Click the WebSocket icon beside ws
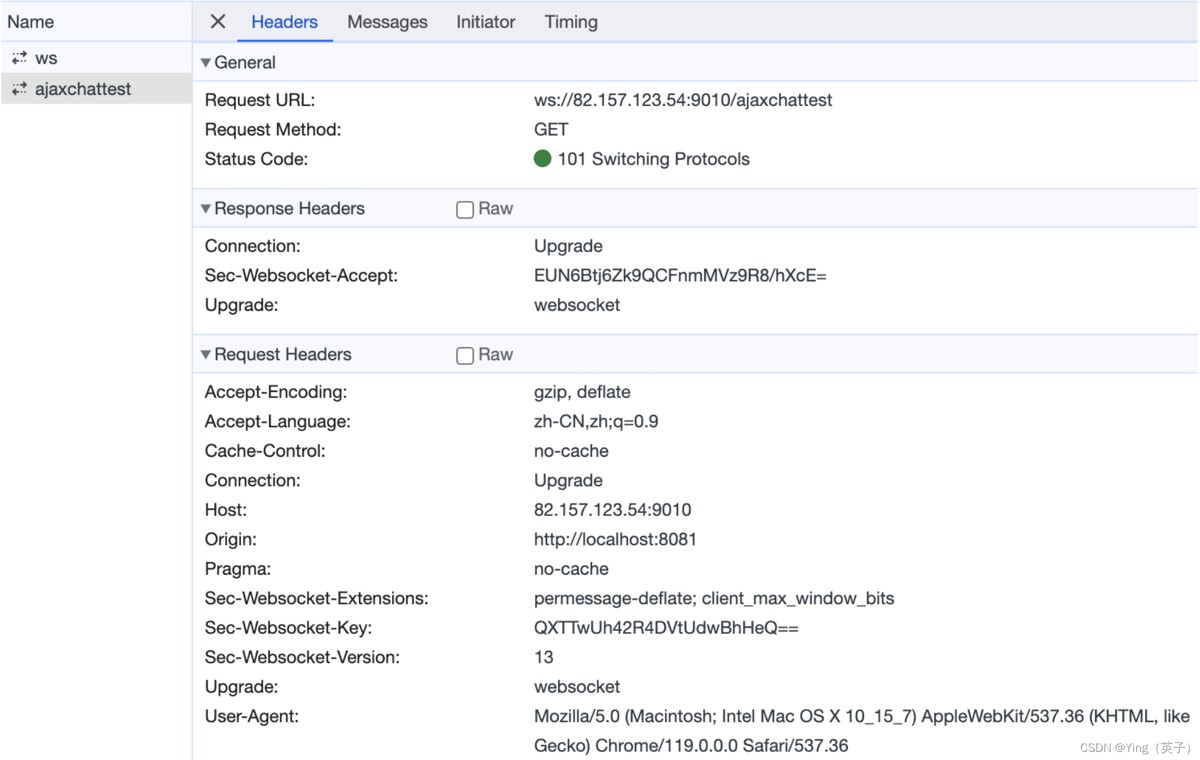 19,58
